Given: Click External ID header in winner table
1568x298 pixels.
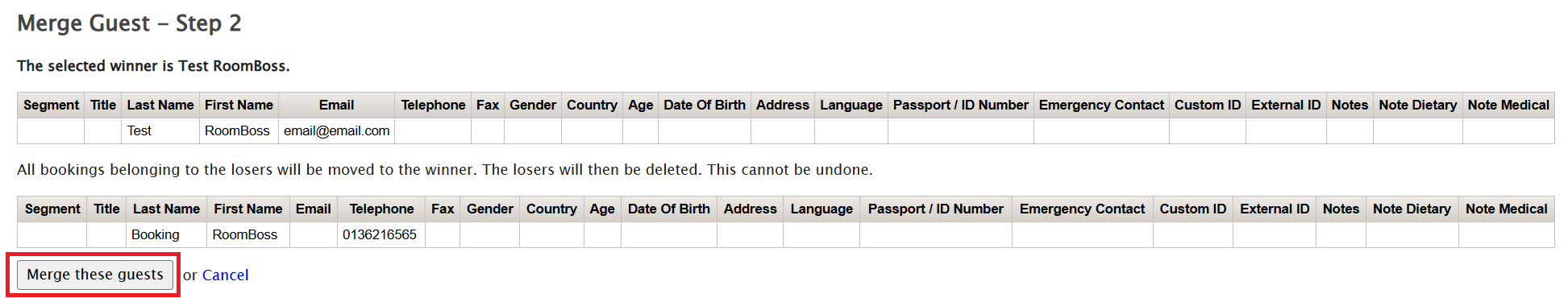Looking at the screenshot, I should pyautogui.click(x=1286, y=105).
